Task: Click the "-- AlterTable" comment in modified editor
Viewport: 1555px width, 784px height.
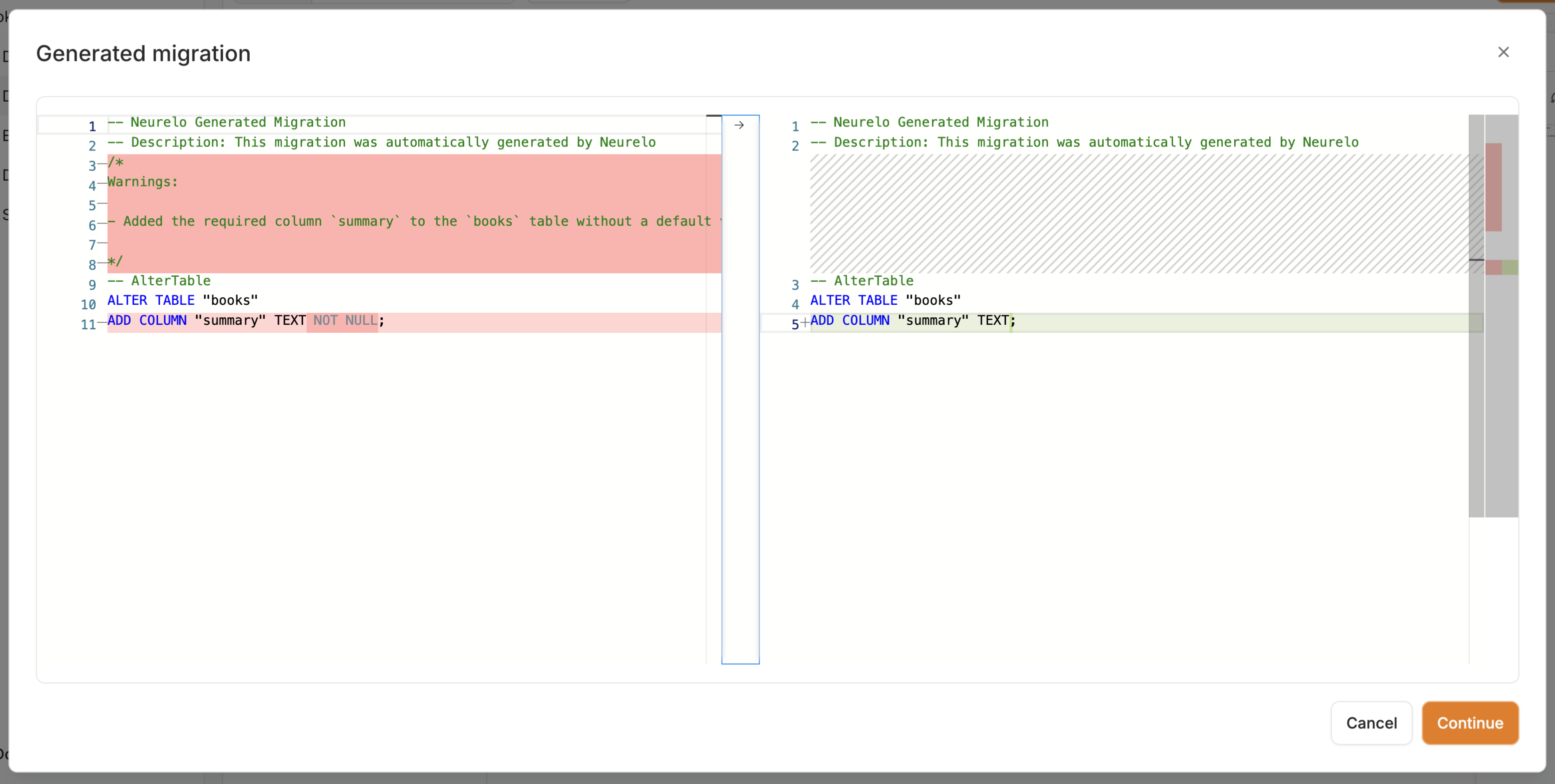Action: (x=862, y=281)
